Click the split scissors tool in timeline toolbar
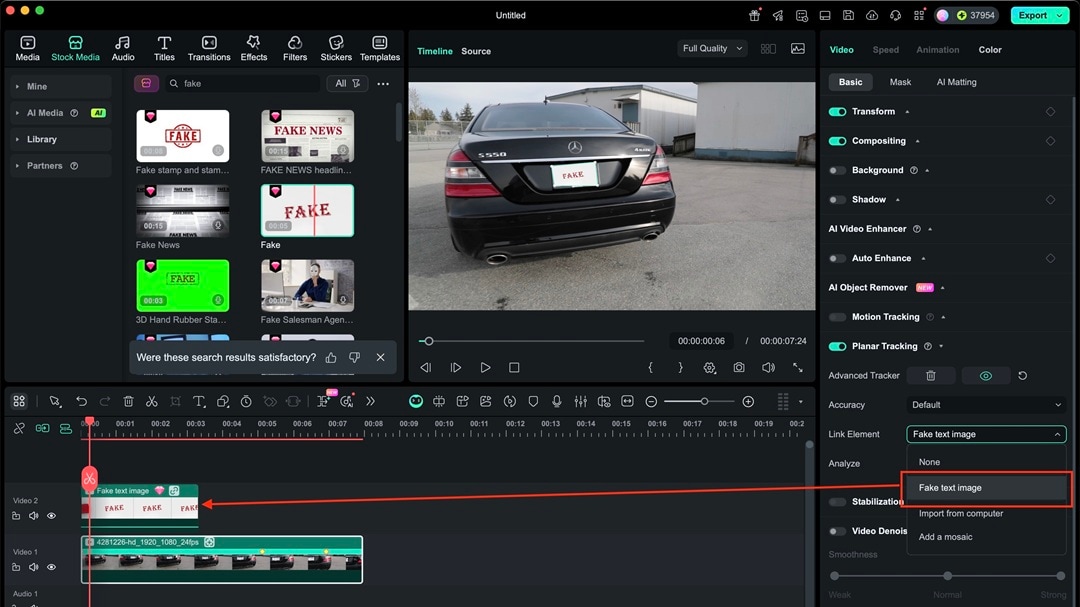 tap(151, 401)
